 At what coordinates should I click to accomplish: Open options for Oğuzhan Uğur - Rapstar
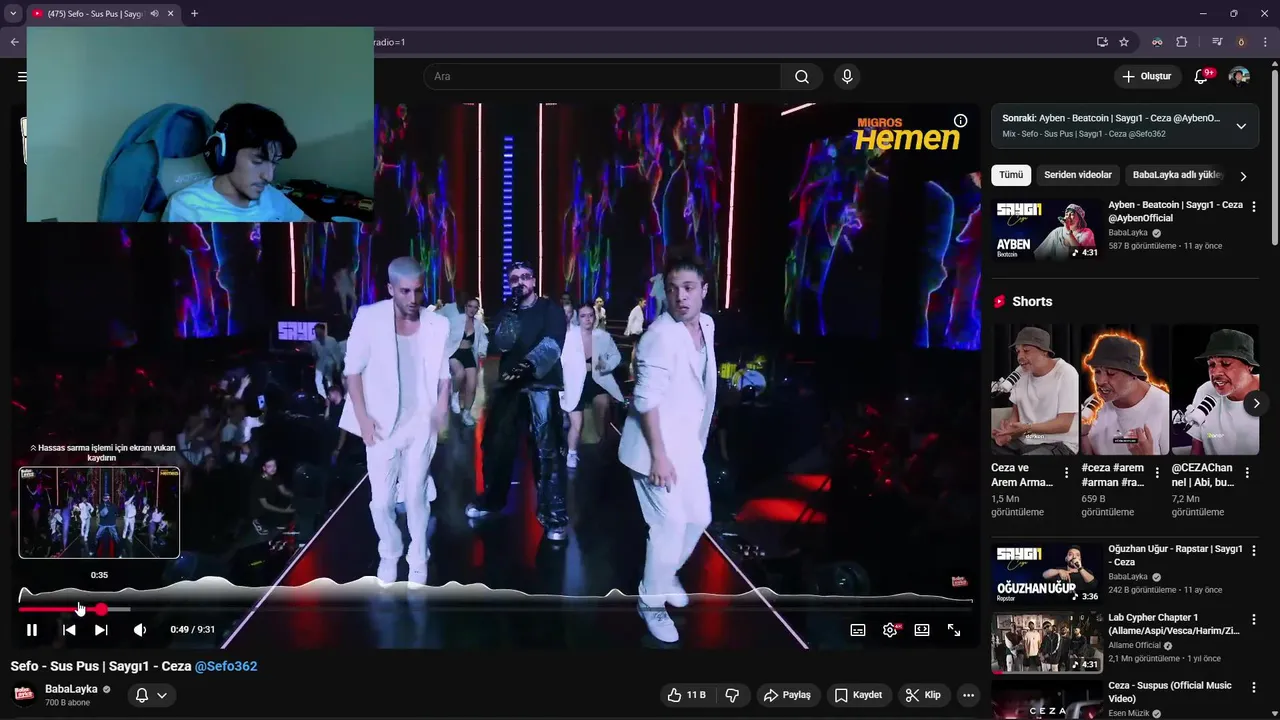pyautogui.click(x=1254, y=550)
